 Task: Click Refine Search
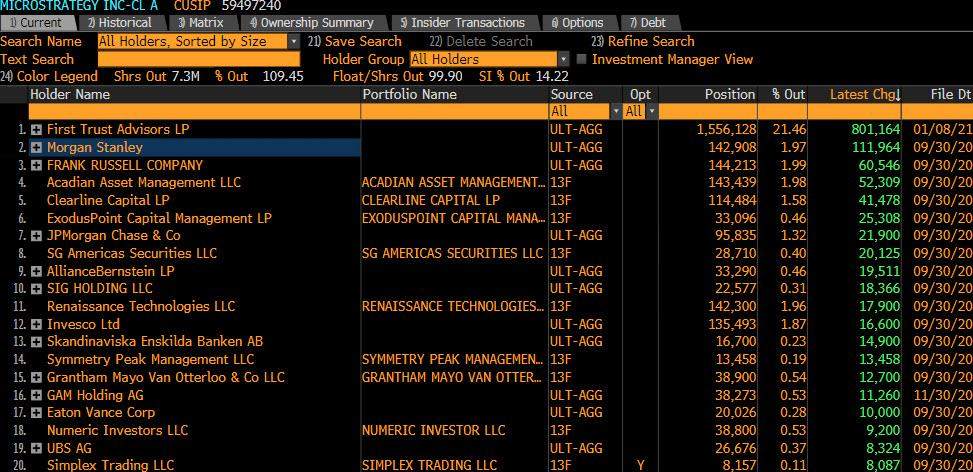point(642,42)
